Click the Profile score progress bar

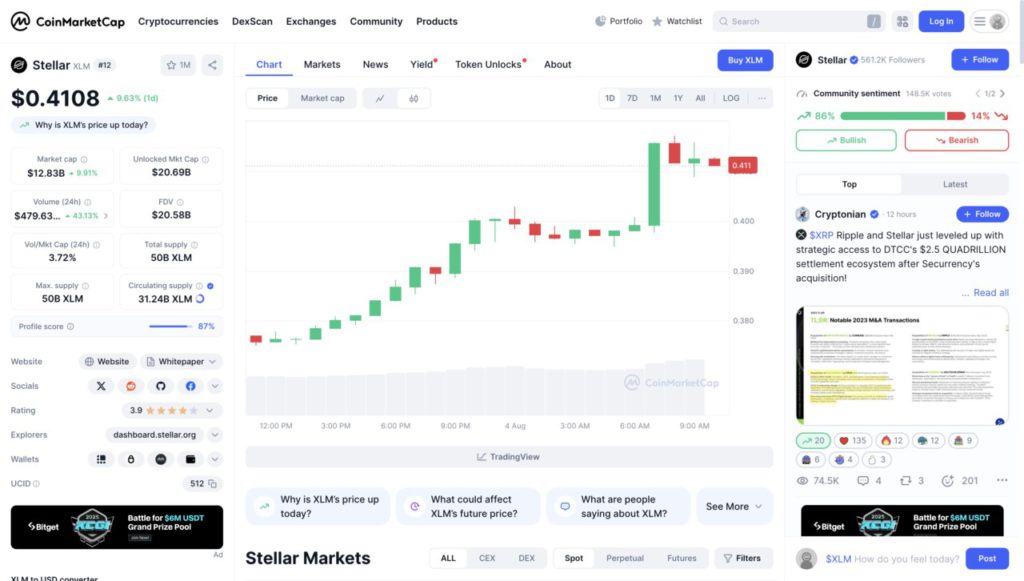tap(170, 326)
